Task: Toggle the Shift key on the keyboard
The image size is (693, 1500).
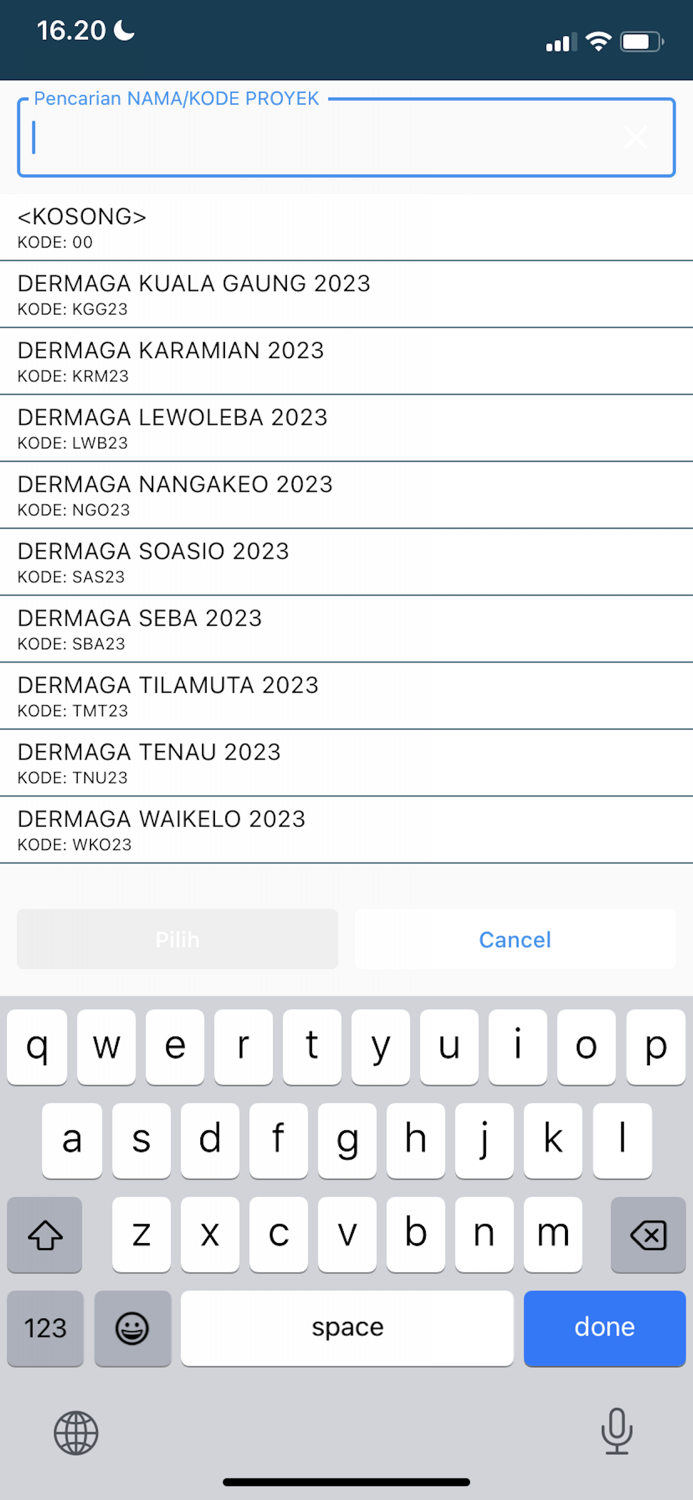Action: coord(44,1235)
